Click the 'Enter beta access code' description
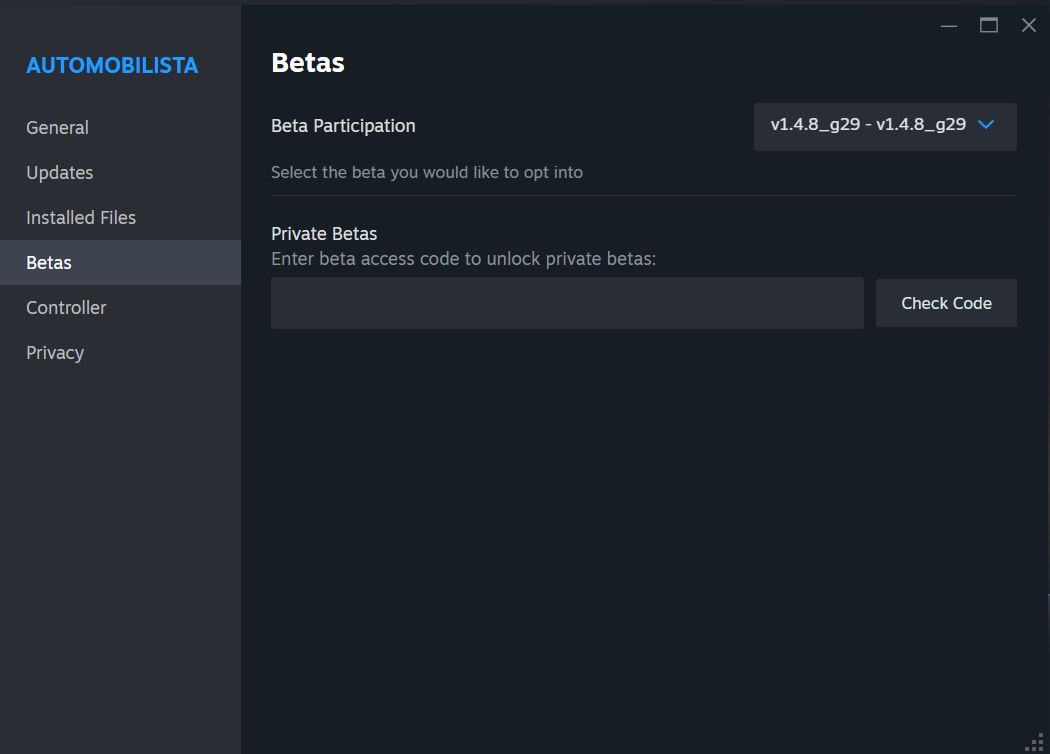Screen dimensions: 1050x754 [x=463, y=259]
